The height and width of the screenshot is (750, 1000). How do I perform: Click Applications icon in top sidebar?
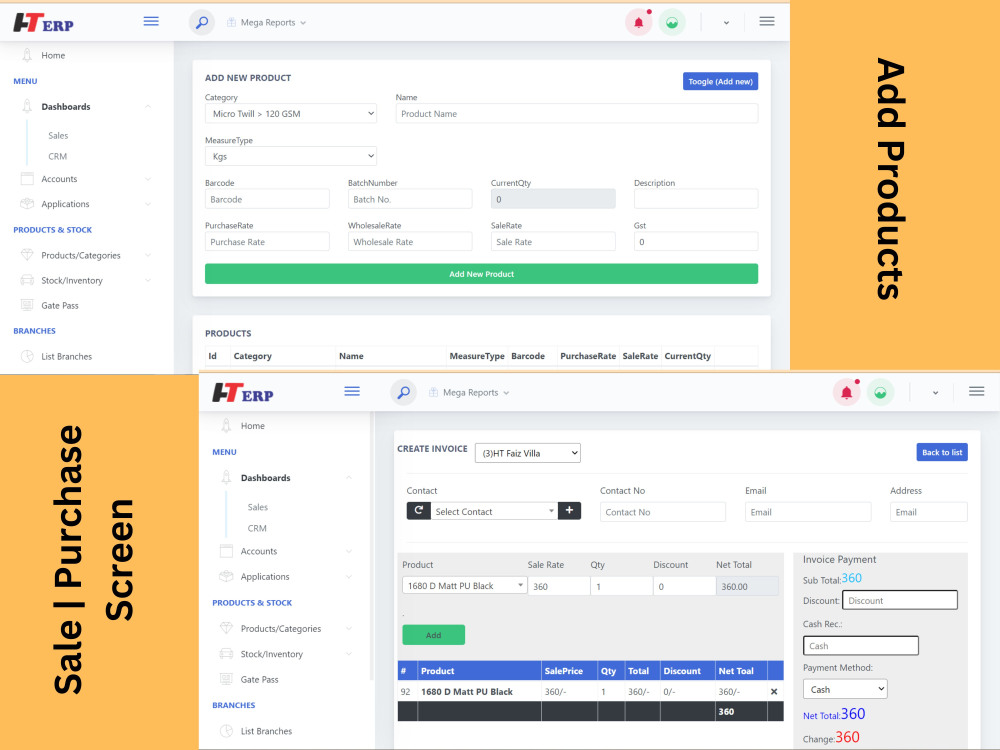coord(27,204)
